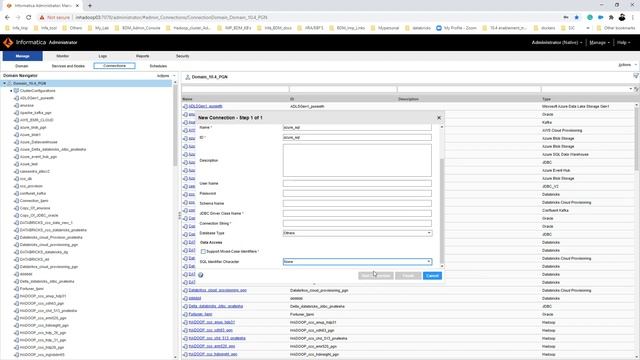Click the ClusterConfigurations folder icon

pyautogui.click(x=16, y=91)
